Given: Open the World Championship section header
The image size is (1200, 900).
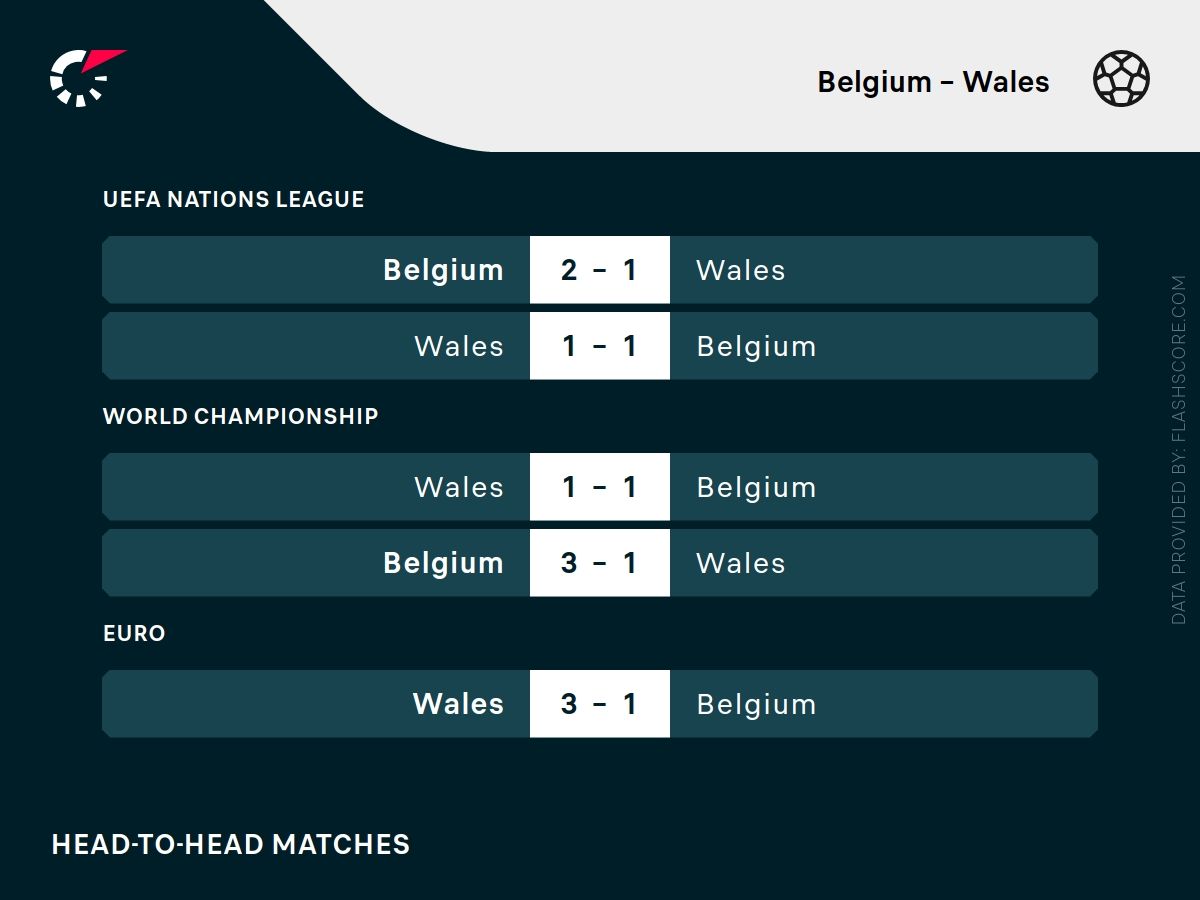Looking at the screenshot, I should 240,416.
